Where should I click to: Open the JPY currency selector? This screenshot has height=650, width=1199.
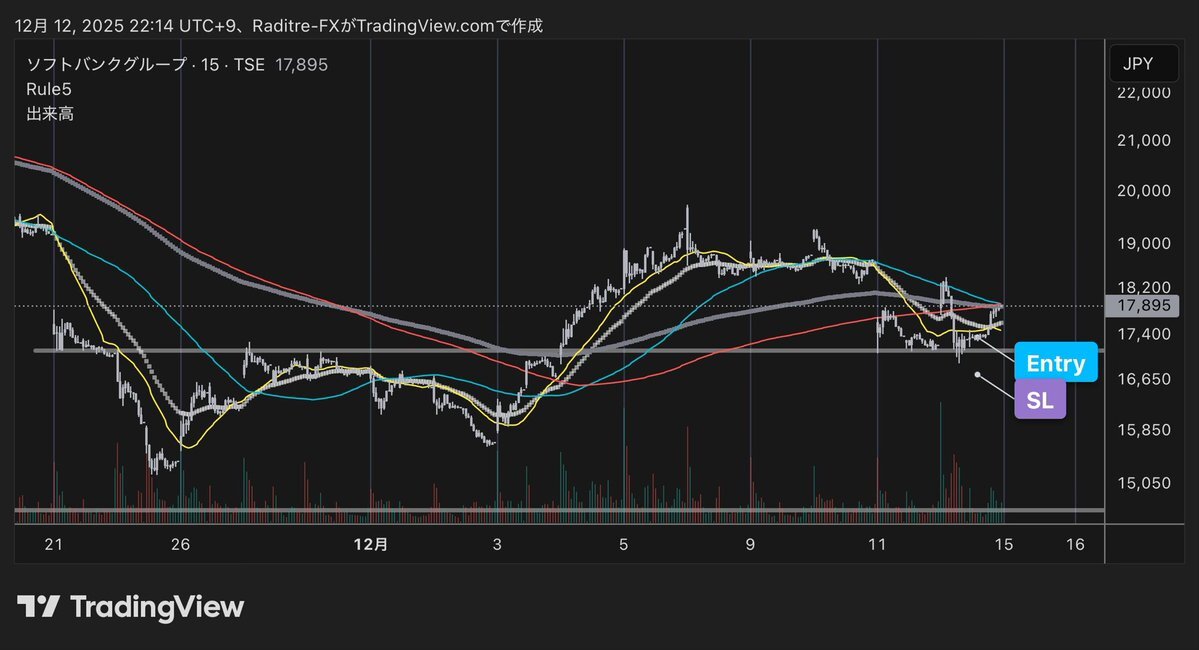(1137, 64)
